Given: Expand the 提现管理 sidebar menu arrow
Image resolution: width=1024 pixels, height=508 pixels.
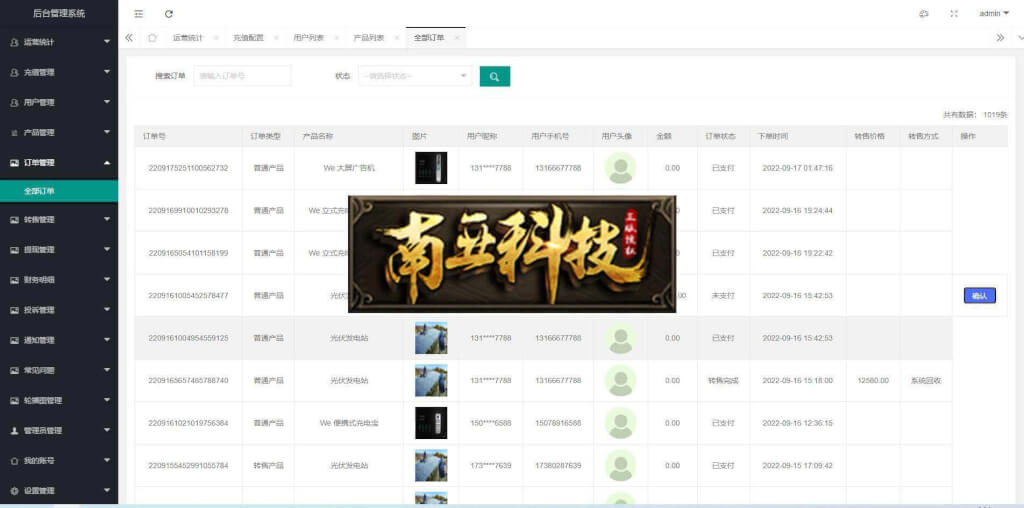Looking at the screenshot, I should 107,249.
